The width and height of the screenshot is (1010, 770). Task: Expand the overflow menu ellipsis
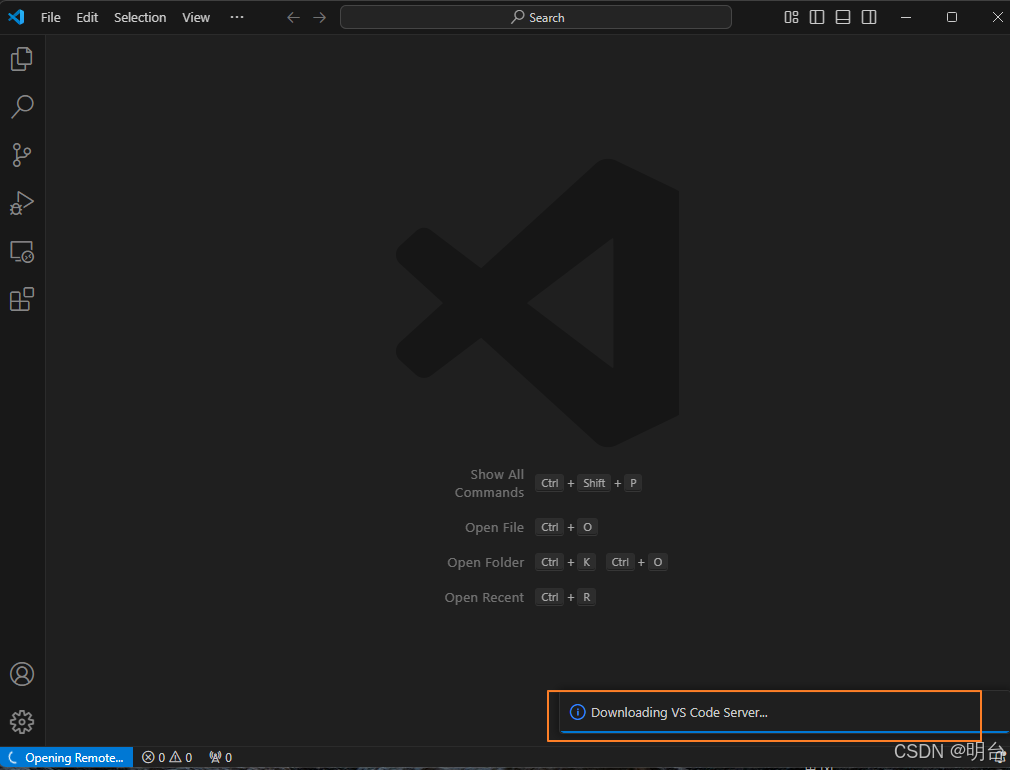[237, 17]
